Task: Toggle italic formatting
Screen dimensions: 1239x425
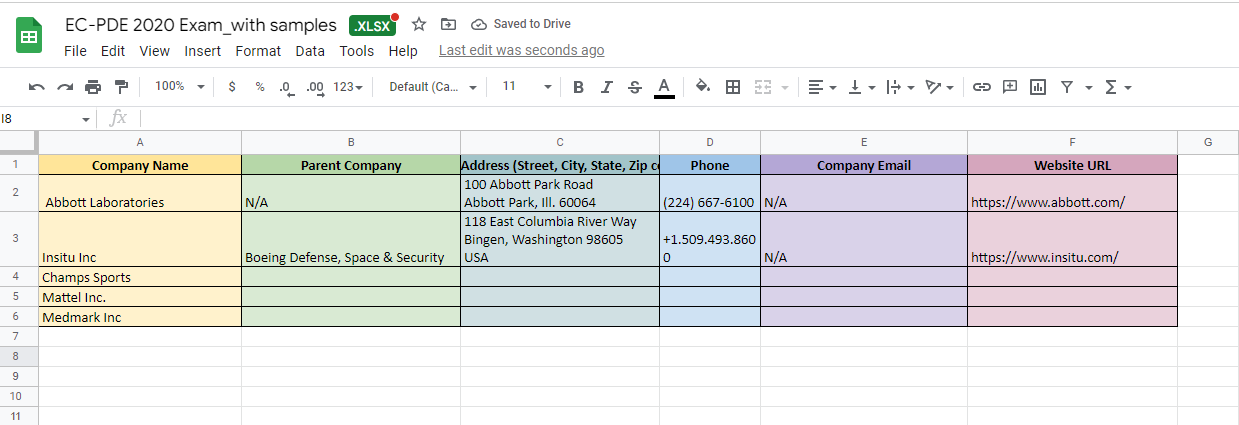Action: (x=606, y=87)
